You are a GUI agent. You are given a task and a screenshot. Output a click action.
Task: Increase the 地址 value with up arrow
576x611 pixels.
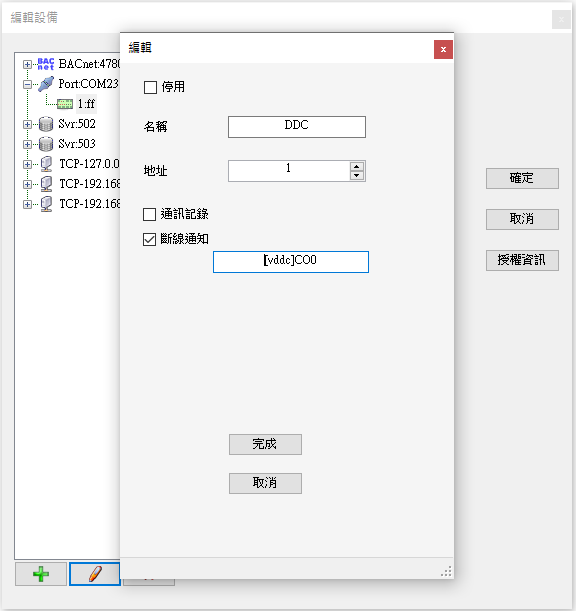tap(357, 167)
